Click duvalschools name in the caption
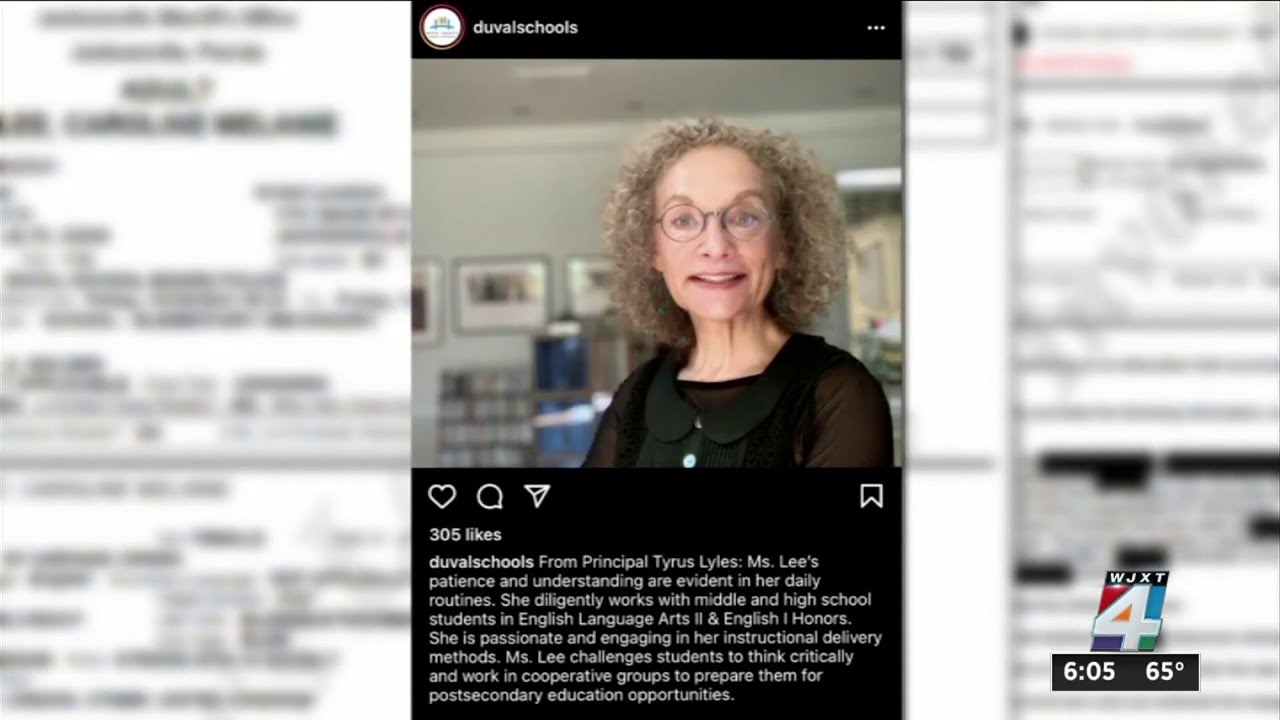 [x=482, y=562]
